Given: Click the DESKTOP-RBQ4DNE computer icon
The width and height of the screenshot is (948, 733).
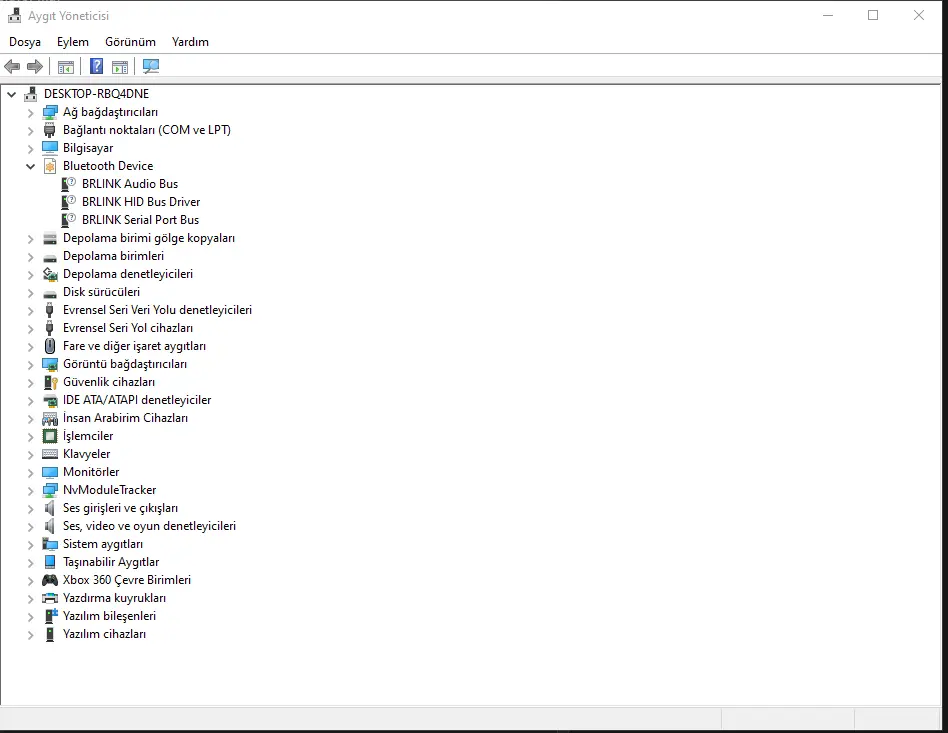Looking at the screenshot, I should (30, 94).
